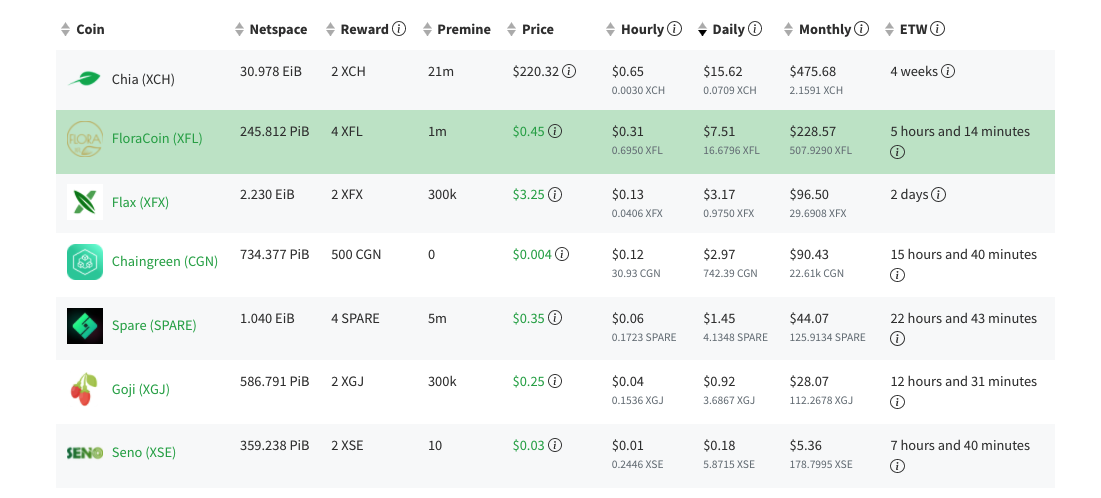Show info for Chaingreen price $0.004

(x=562, y=254)
